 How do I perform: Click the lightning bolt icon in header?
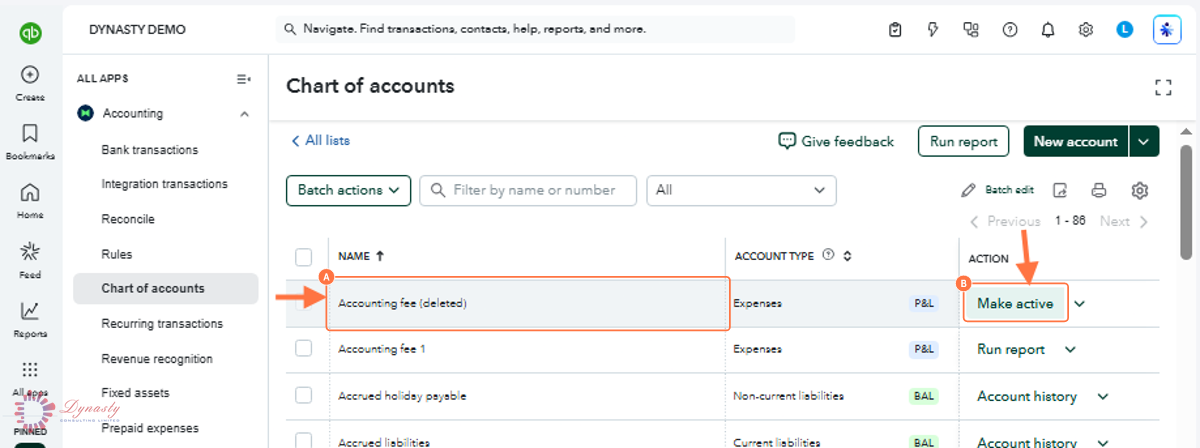[933, 30]
